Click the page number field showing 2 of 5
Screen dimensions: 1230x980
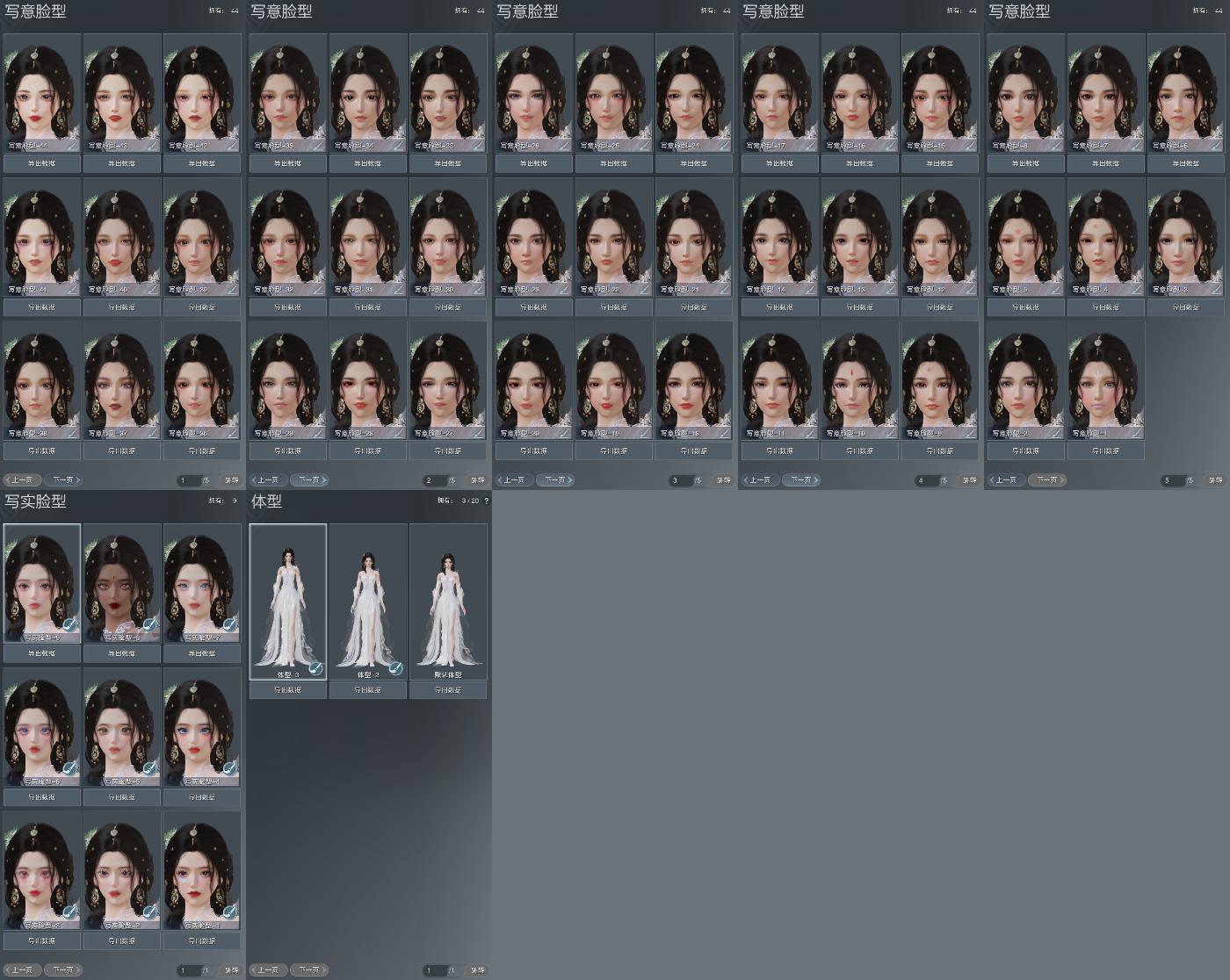coord(434,480)
